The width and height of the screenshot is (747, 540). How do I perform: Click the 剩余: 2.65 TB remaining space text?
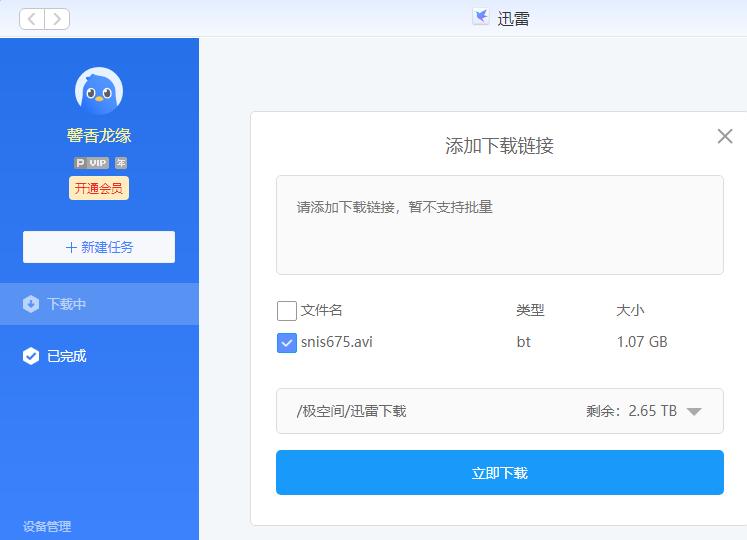[x=631, y=411]
